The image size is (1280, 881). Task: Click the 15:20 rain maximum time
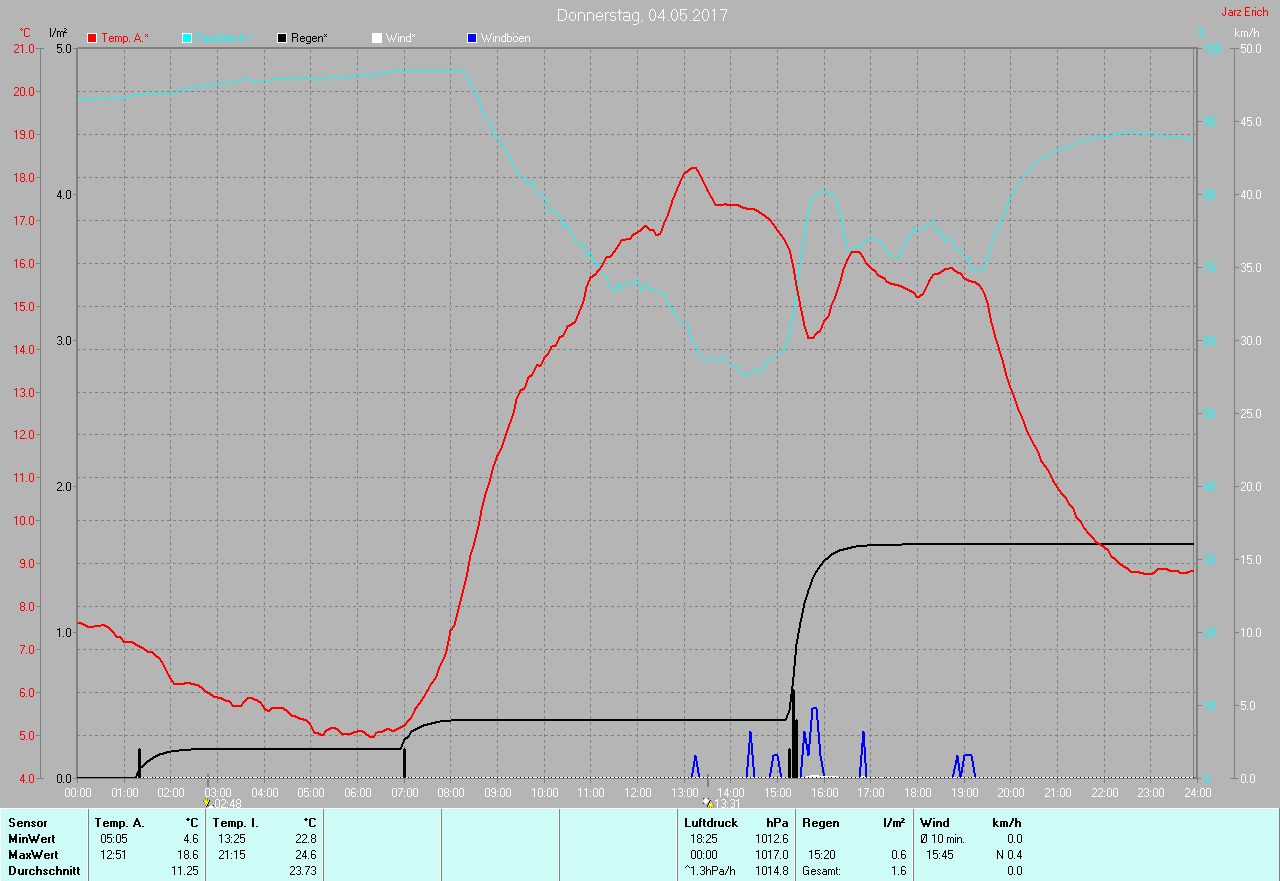coord(822,855)
